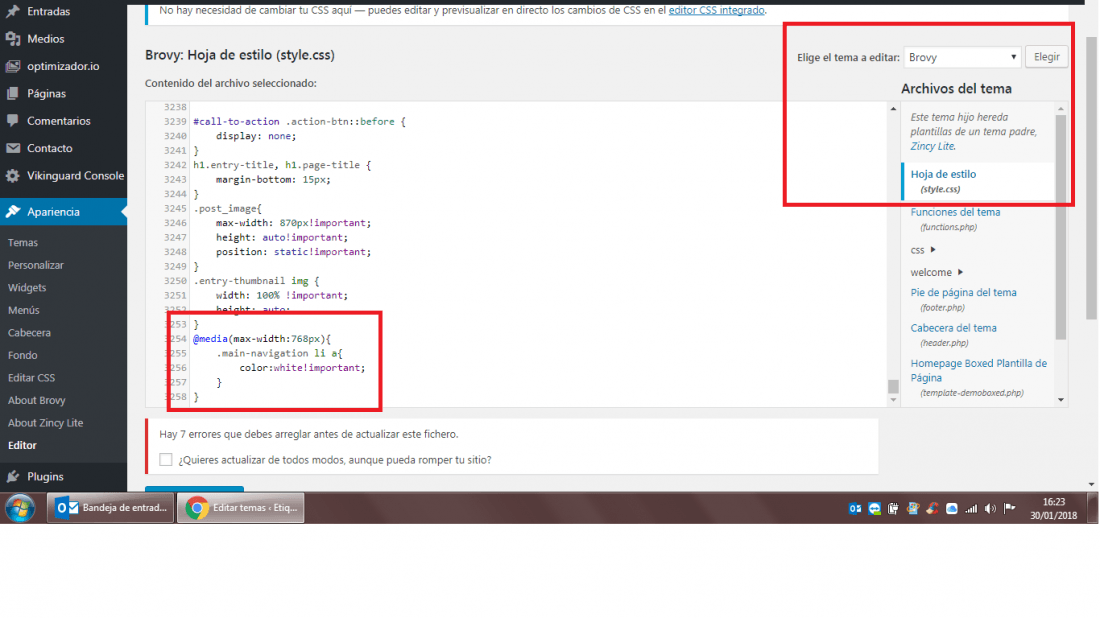Click the Windows update tray icon
The image size is (1100, 618).
[913, 509]
